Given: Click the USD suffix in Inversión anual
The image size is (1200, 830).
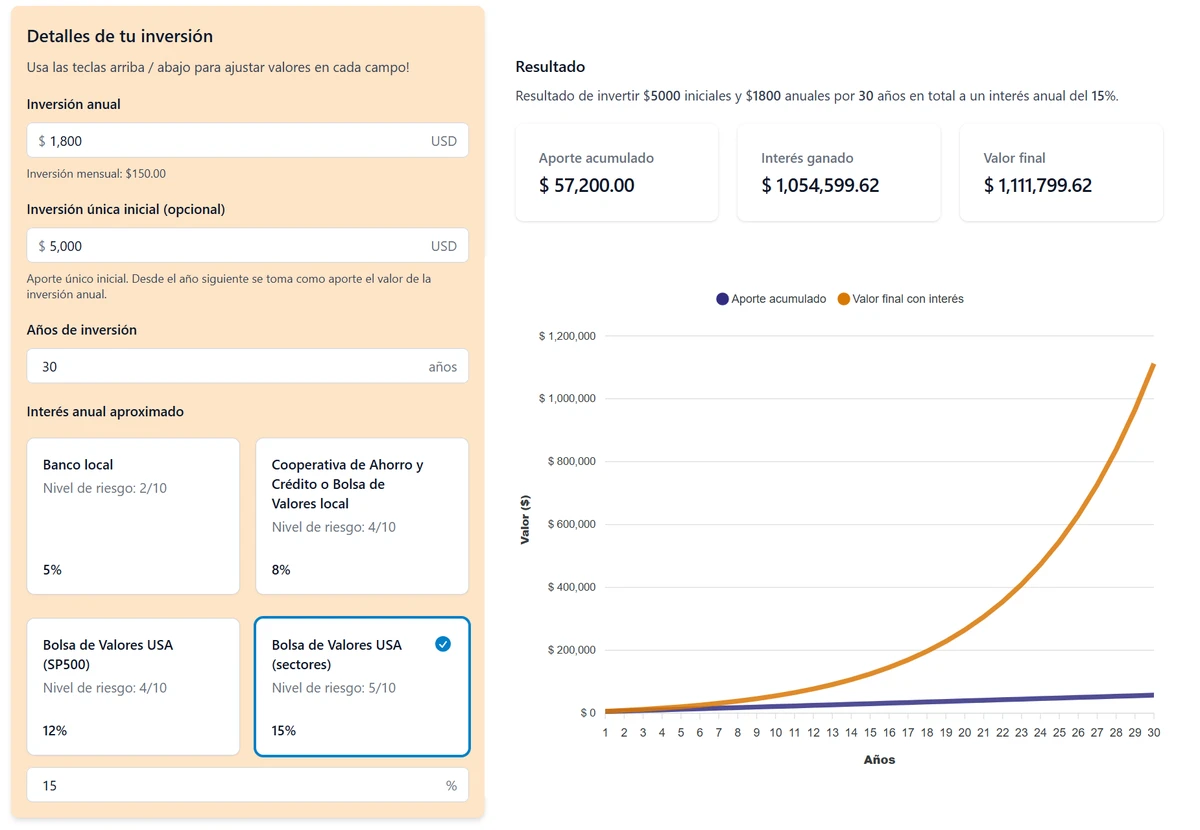Looking at the screenshot, I should pos(444,141).
